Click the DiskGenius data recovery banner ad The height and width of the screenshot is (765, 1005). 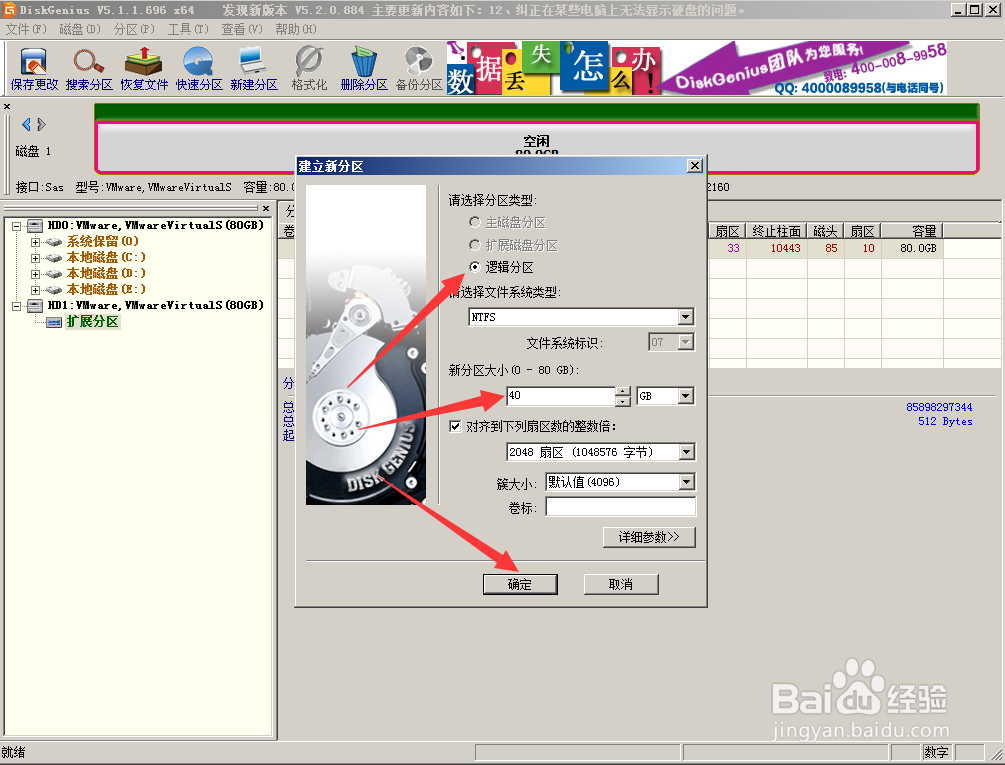[x=697, y=69]
